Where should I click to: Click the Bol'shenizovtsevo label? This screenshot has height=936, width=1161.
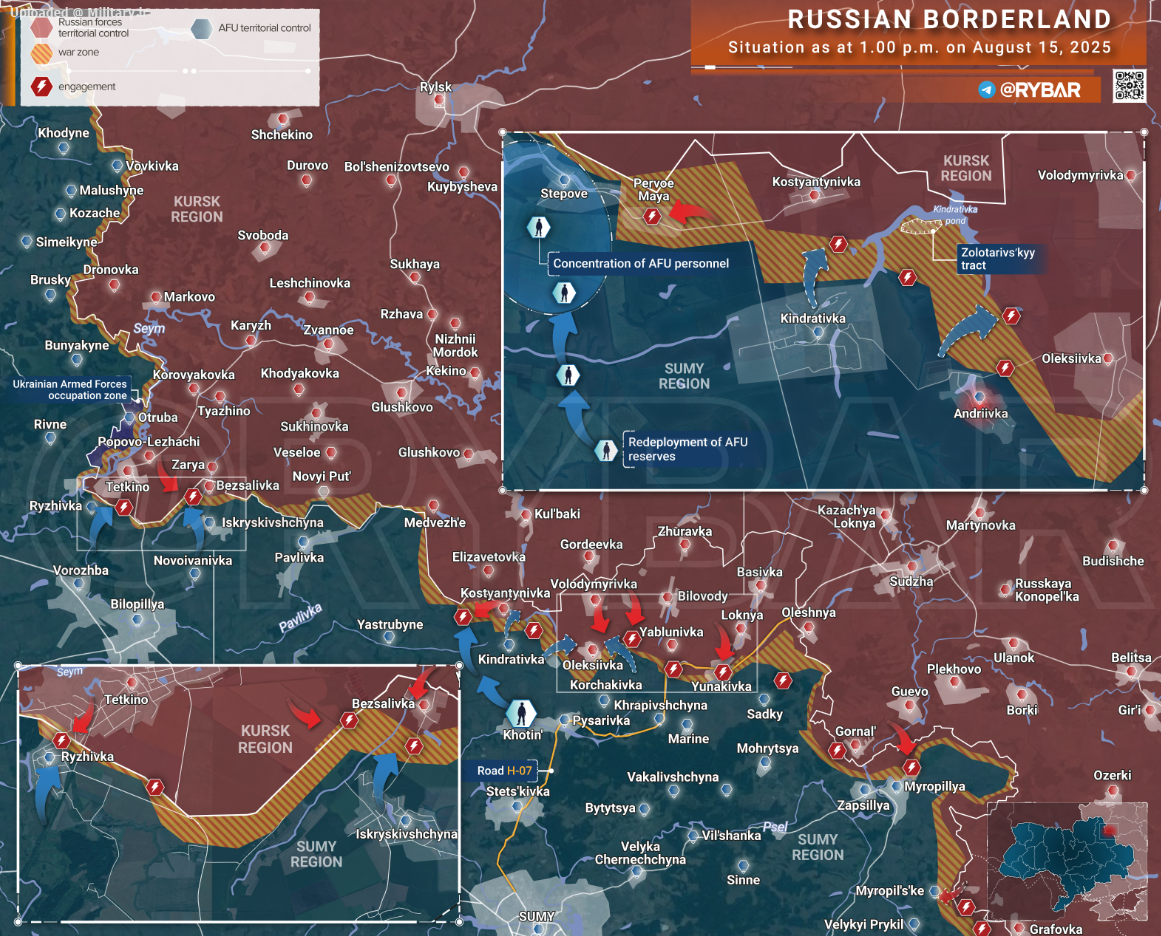click(397, 167)
